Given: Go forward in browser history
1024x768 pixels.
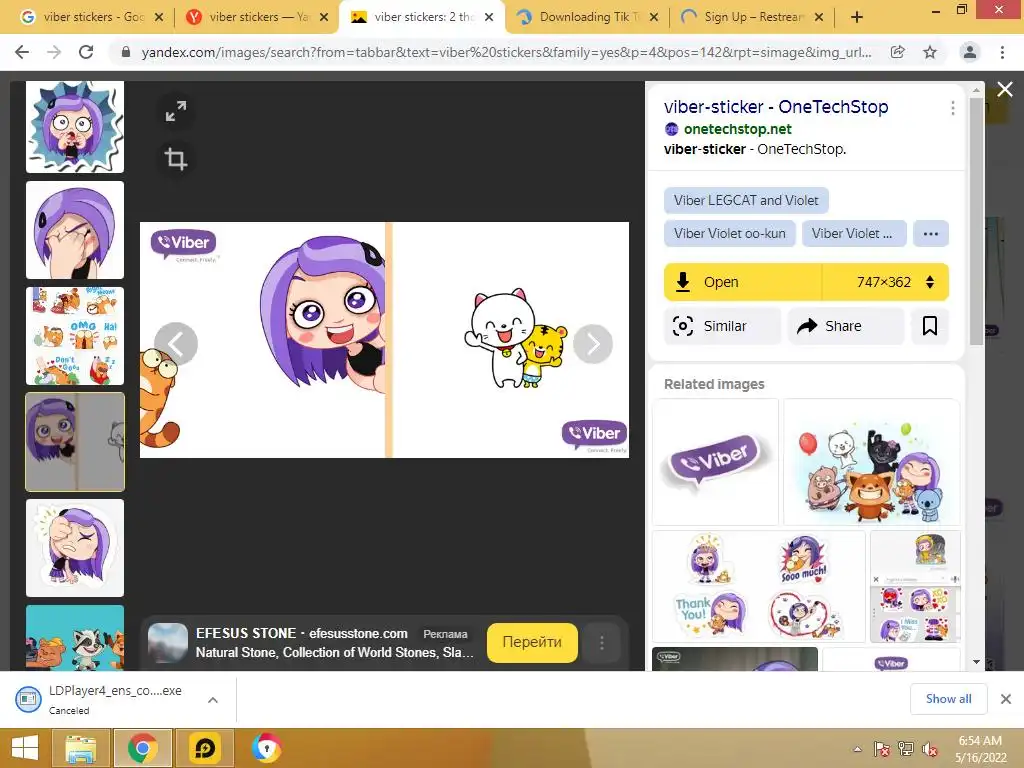Looking at the screenshot, I should coord(54,52).
